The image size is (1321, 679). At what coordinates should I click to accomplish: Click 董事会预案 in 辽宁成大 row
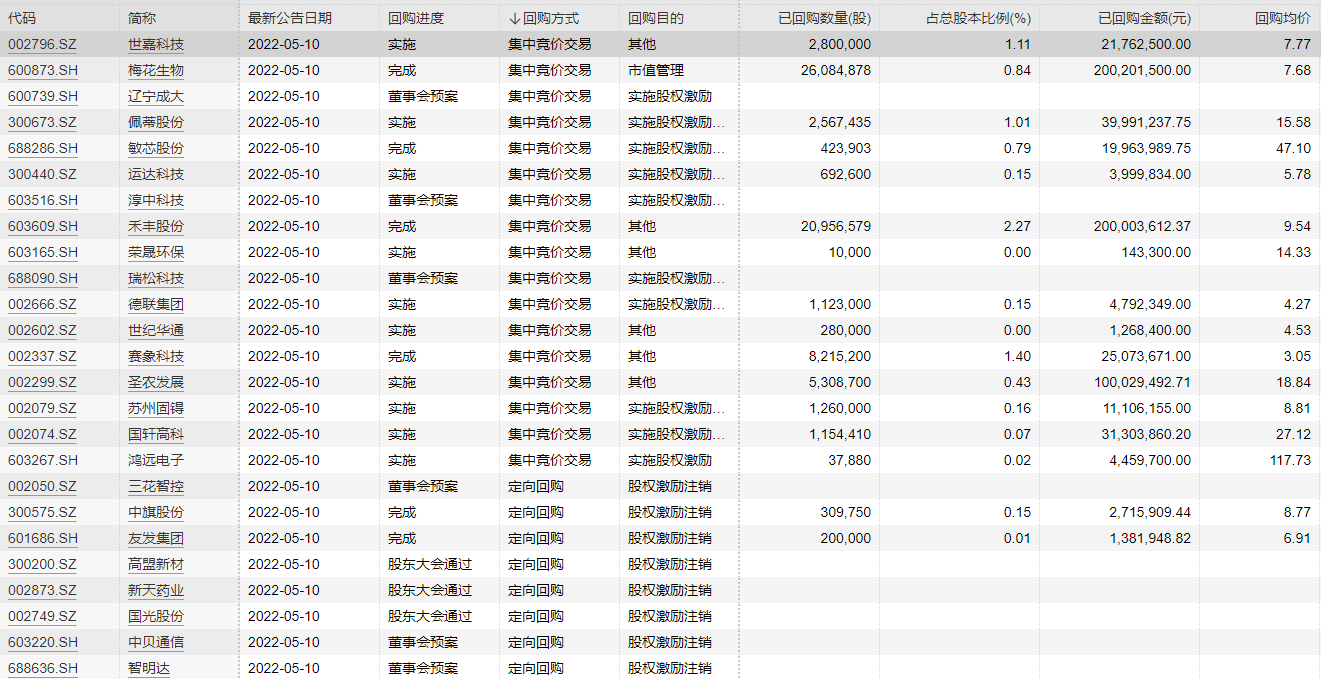(x=423, y=96)
